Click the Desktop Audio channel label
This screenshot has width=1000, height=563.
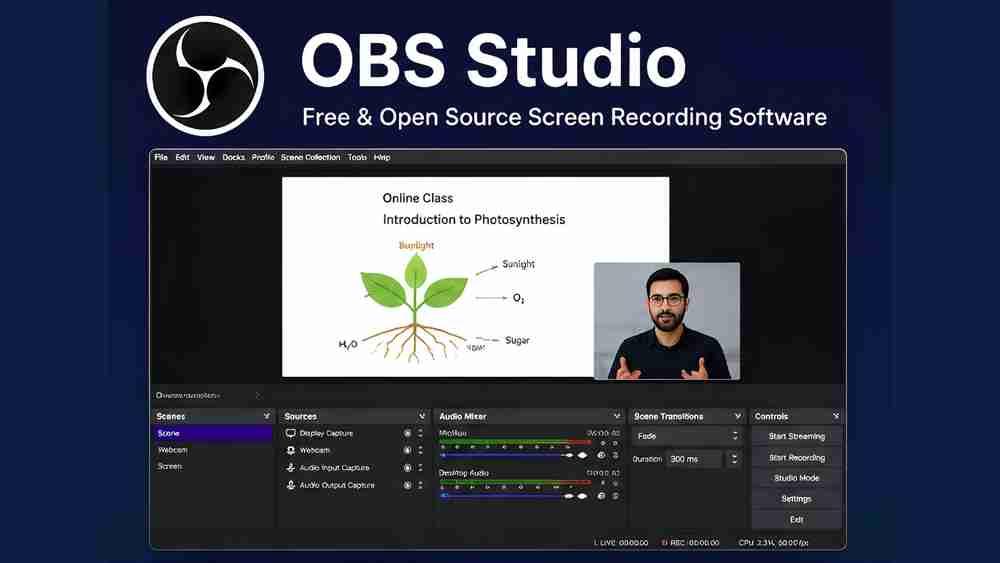tap(464, 473)
